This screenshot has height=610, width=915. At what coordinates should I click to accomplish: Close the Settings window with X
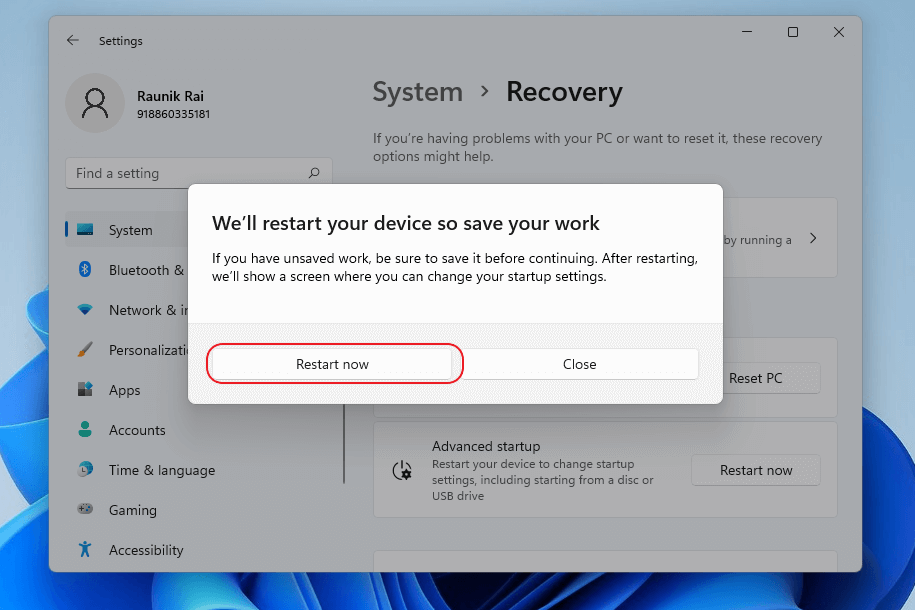(839, 32)
